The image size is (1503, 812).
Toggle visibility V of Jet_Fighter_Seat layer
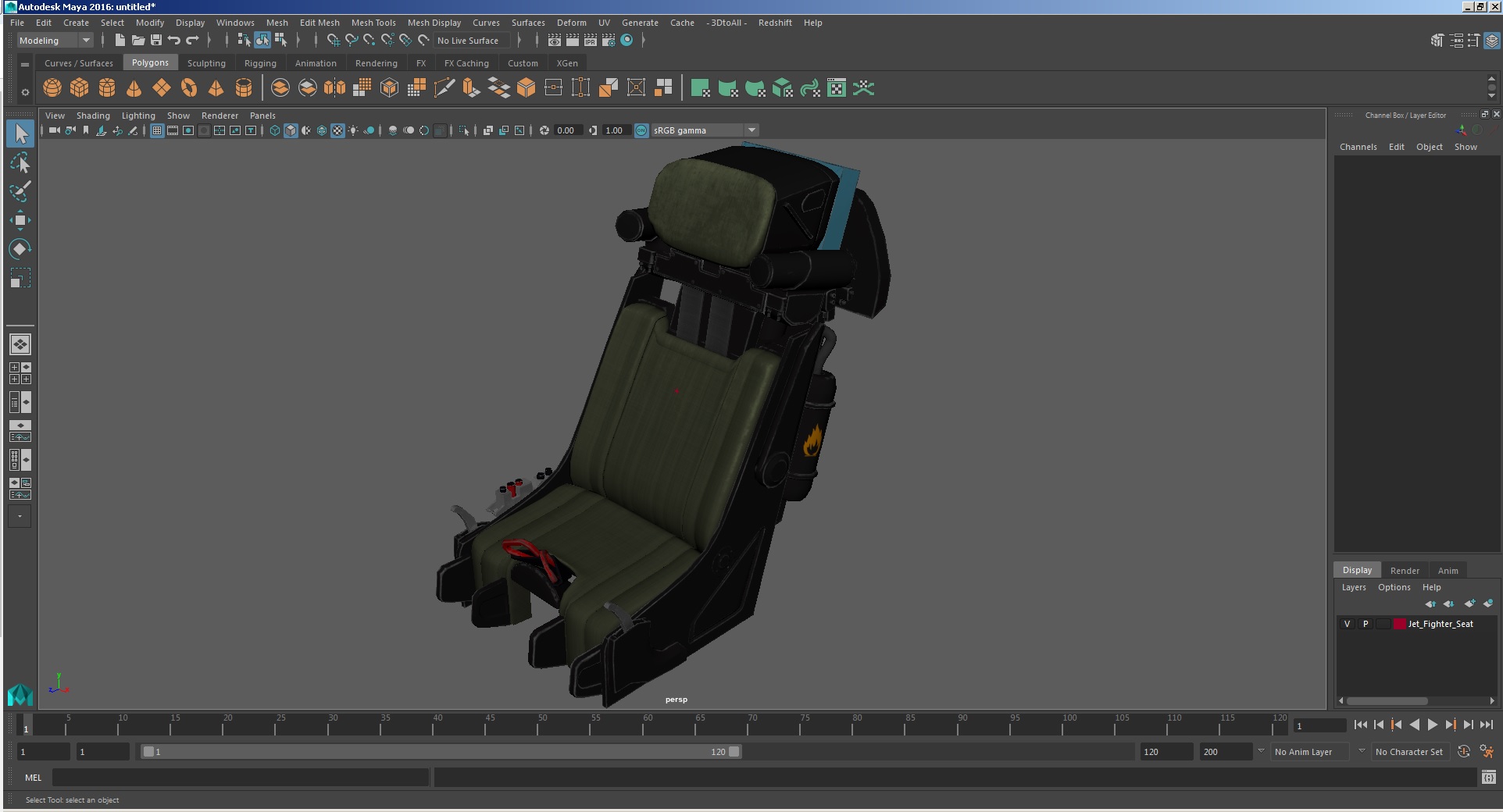[x=1347, y=624]
